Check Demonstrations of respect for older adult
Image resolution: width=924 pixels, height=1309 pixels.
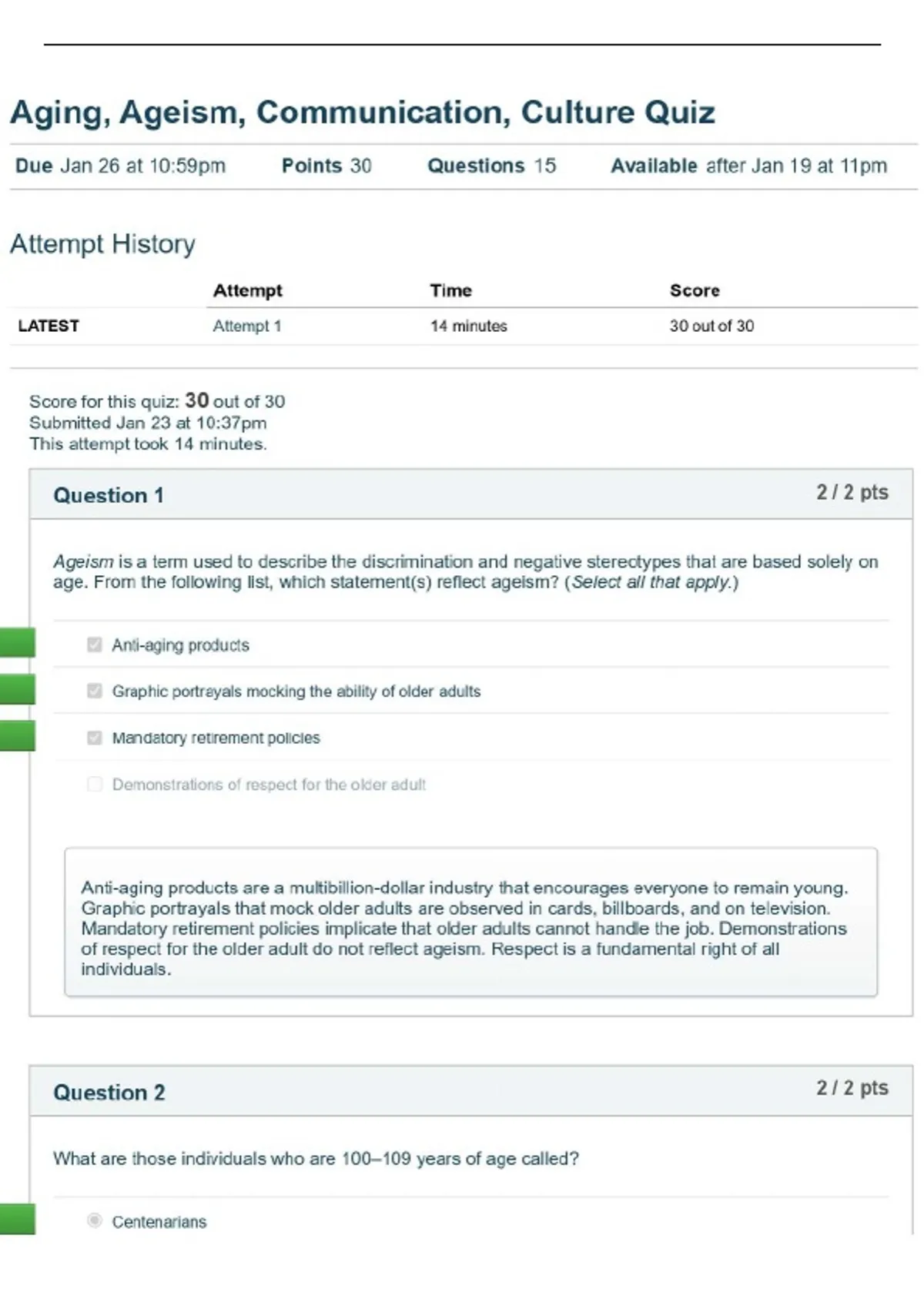[95, 784]
